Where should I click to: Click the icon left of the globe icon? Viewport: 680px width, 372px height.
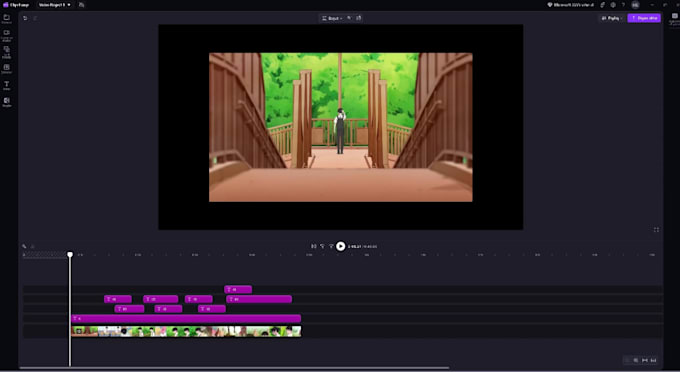(x=603, y=5)
